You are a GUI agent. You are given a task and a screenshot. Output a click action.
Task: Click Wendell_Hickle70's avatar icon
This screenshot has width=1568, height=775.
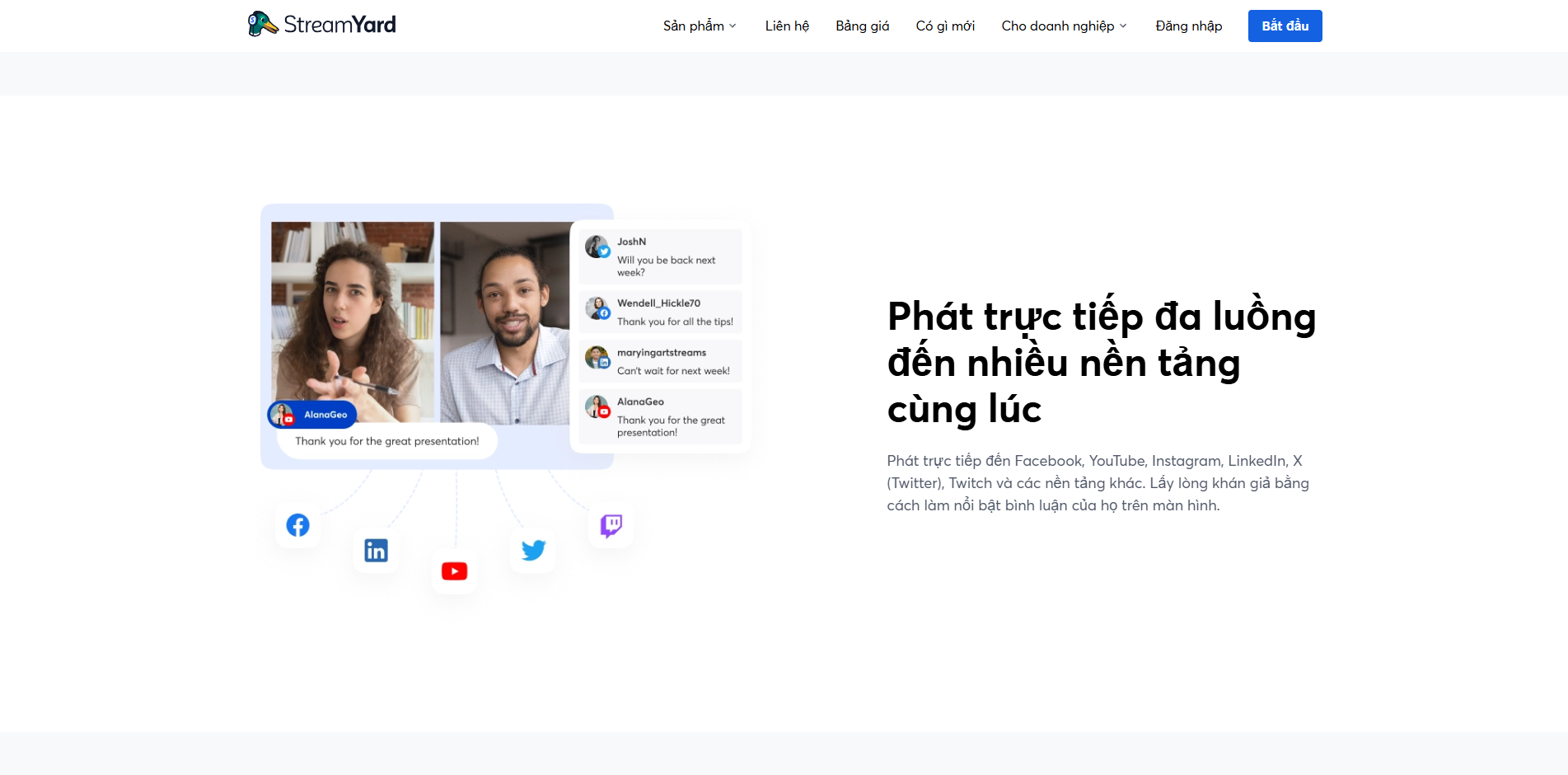[x=597, y=308]
